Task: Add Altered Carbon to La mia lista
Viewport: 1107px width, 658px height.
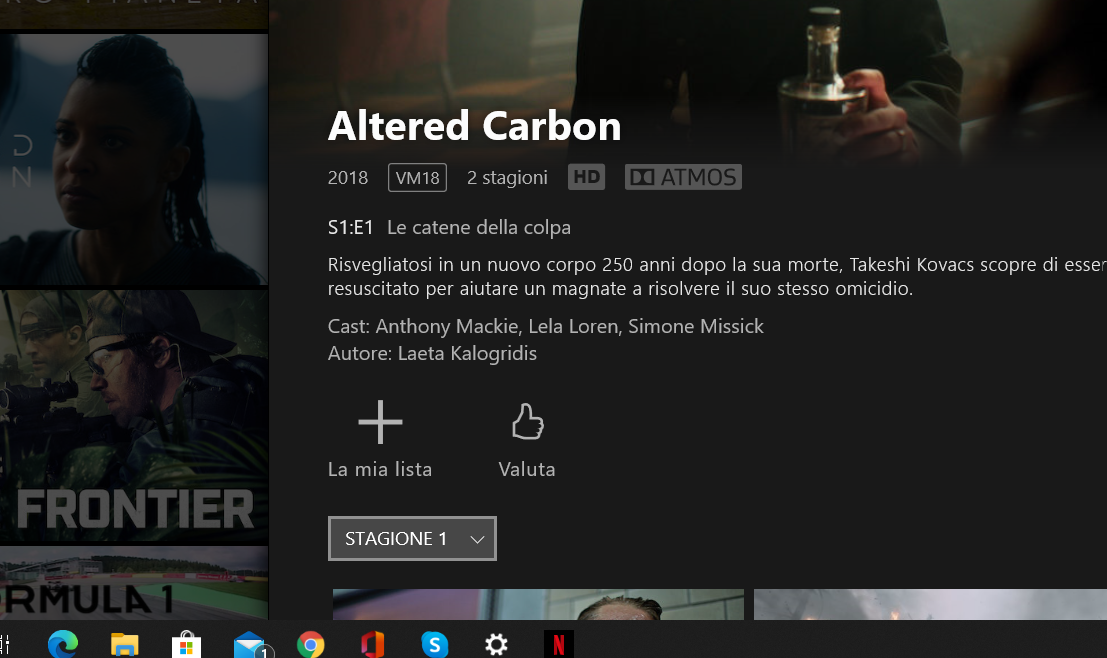Action: [380, 422]
